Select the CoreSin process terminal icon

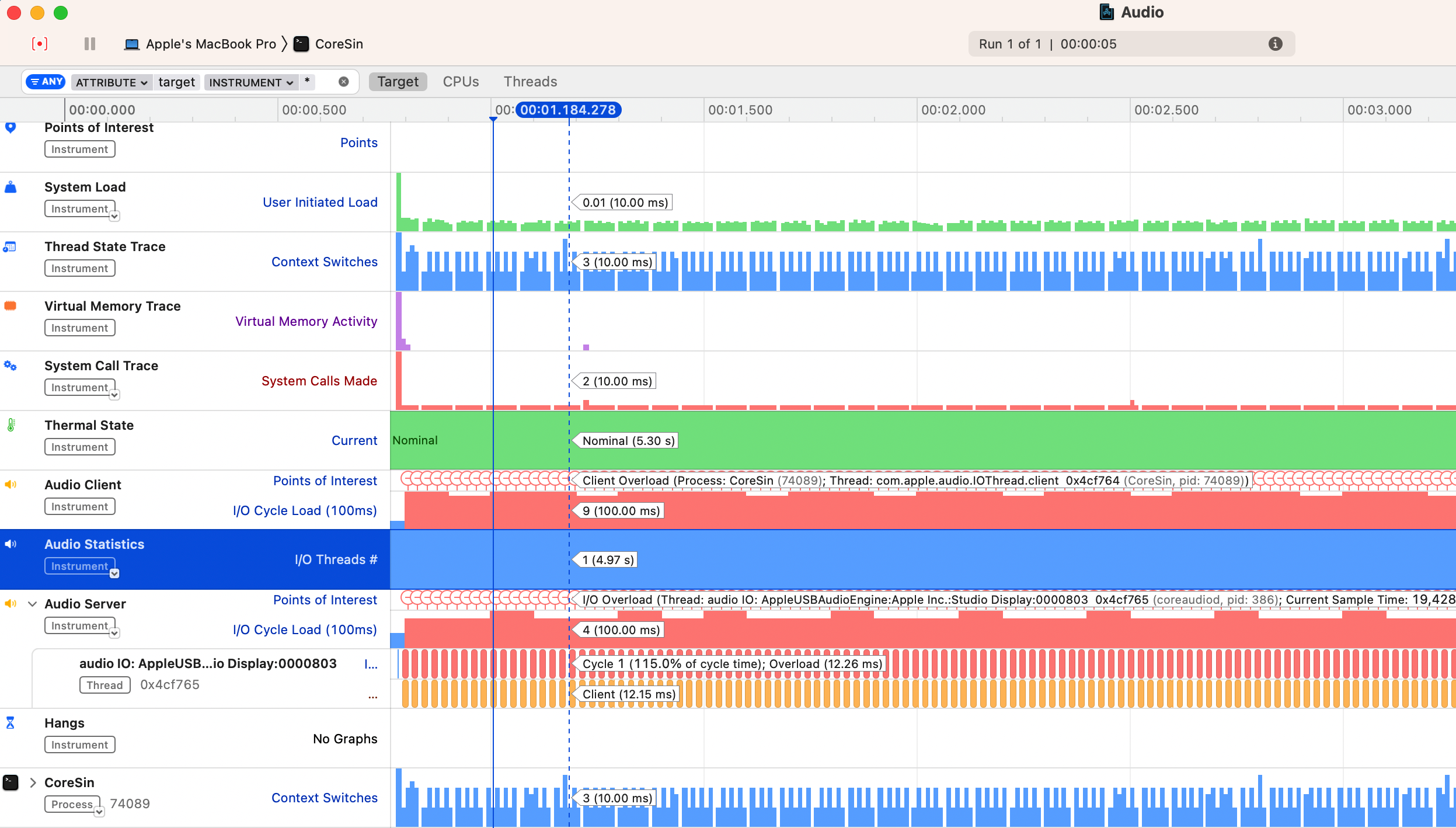[11, 782]
